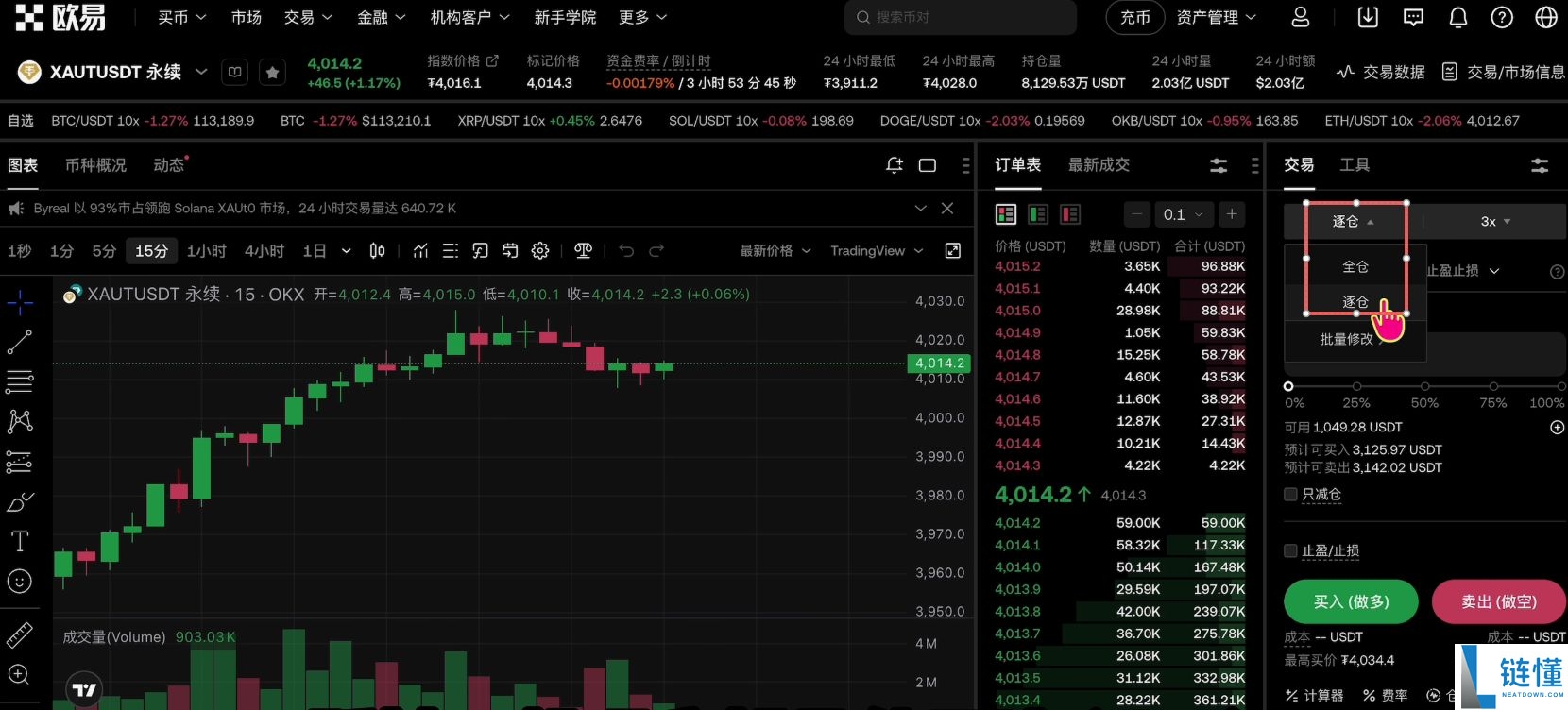Redo chart action
The height and width of the screenshot is (710, 1568).
pos(656,250)
